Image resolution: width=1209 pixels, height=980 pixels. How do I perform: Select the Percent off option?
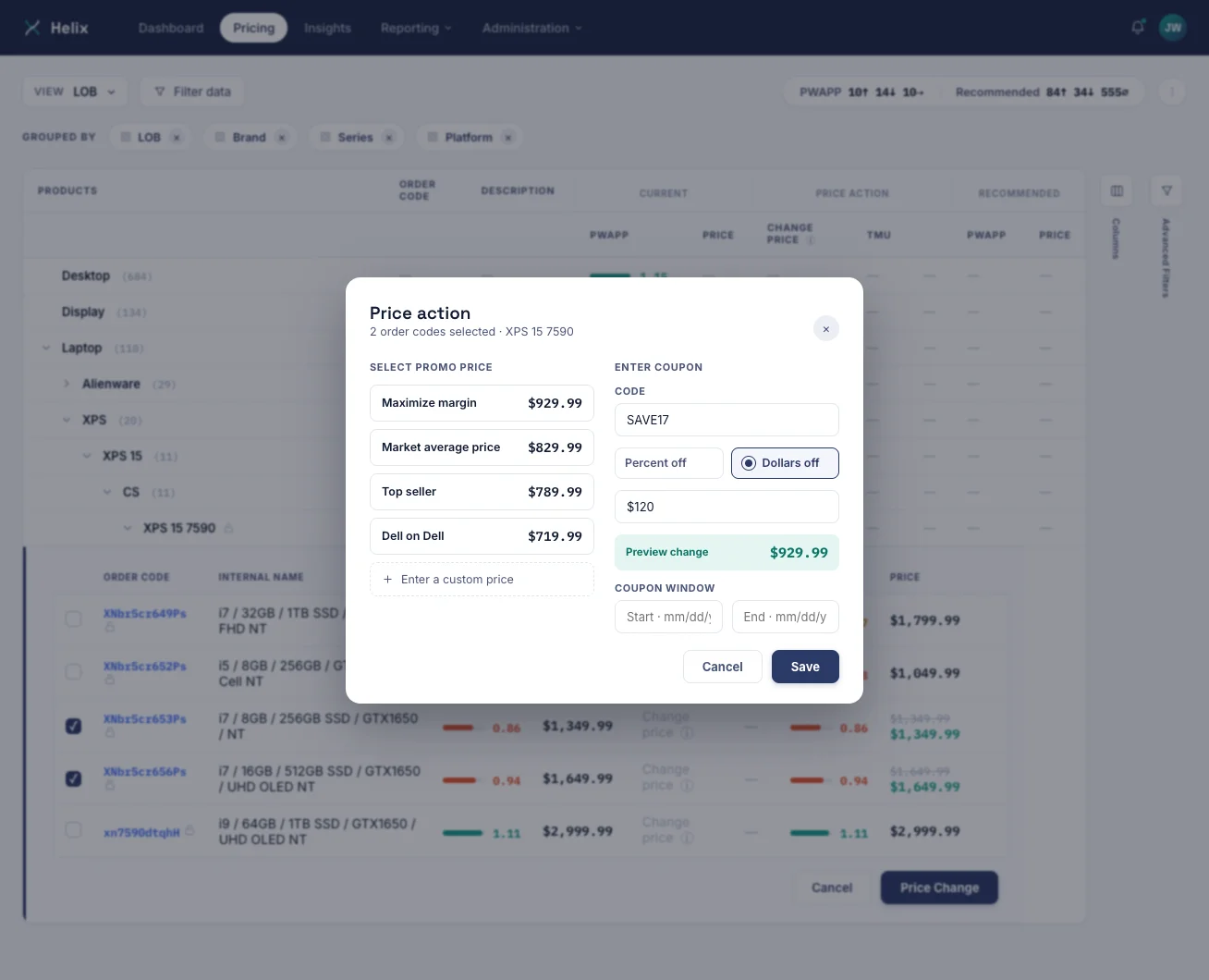point(669,463)
